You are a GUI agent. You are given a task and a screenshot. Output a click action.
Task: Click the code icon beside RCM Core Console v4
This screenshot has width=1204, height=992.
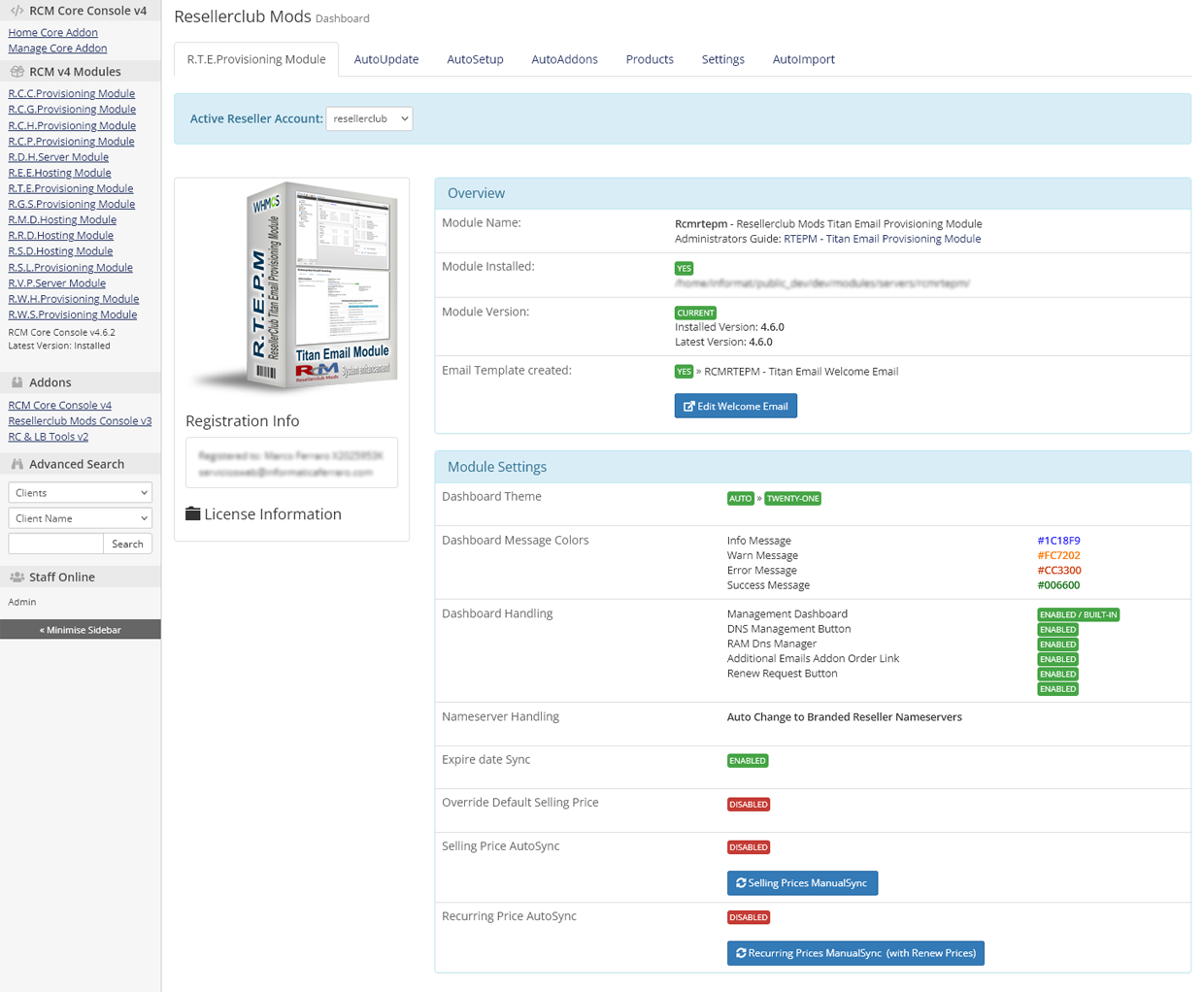(x=17, y=11)
